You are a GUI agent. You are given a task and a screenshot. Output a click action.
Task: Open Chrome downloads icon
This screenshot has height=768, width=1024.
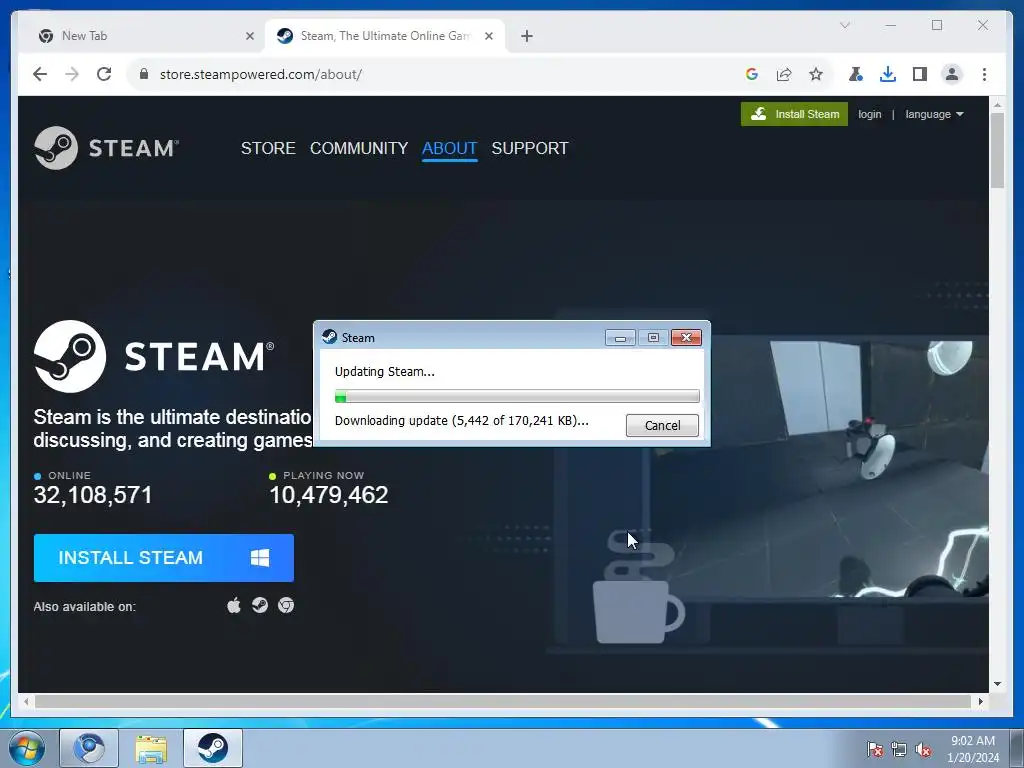[x=888, y=74]
